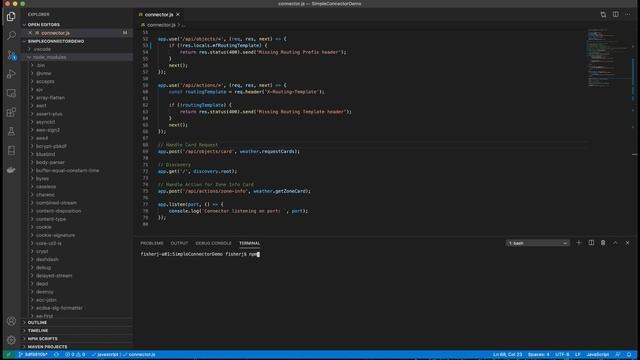Image resolution: width=640 pixels, height=360 pixels.
Task: Expand the delayed-stream folder
Action: pyautogui.click(x=54, y=276)
